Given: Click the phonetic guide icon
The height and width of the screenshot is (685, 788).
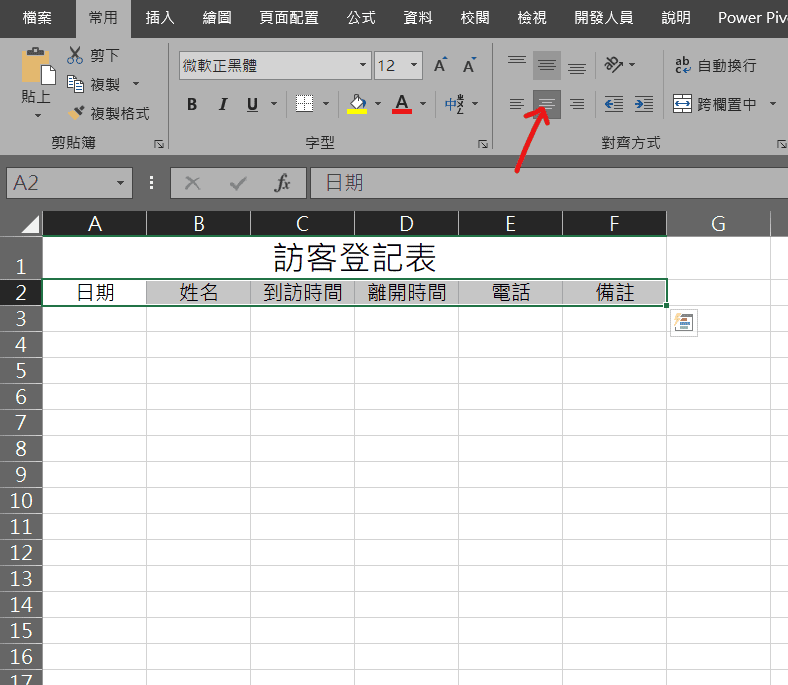Looking at the screenshot, I should [x=454, y=104].
